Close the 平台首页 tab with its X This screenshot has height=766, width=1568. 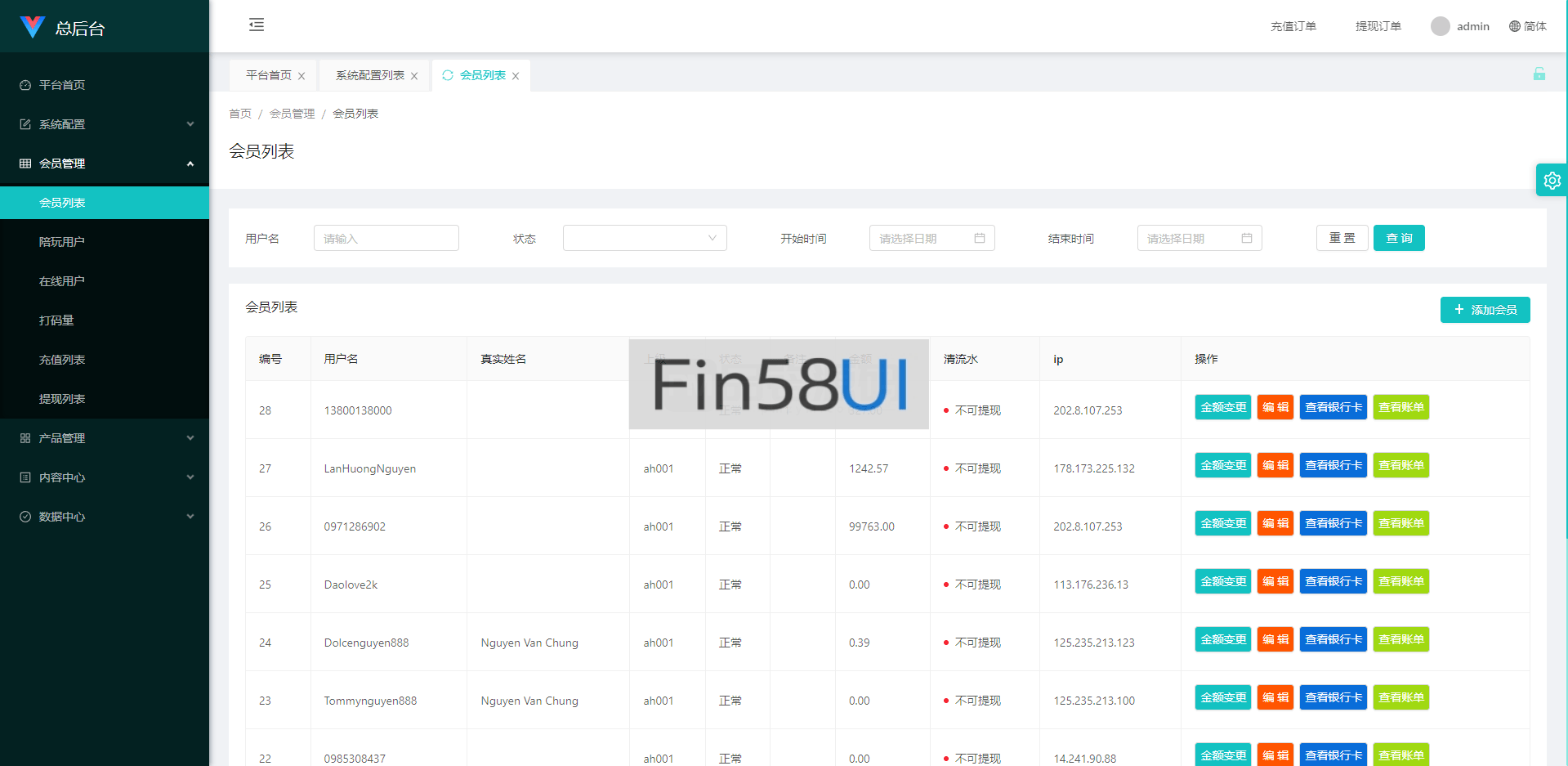point(302,76)
